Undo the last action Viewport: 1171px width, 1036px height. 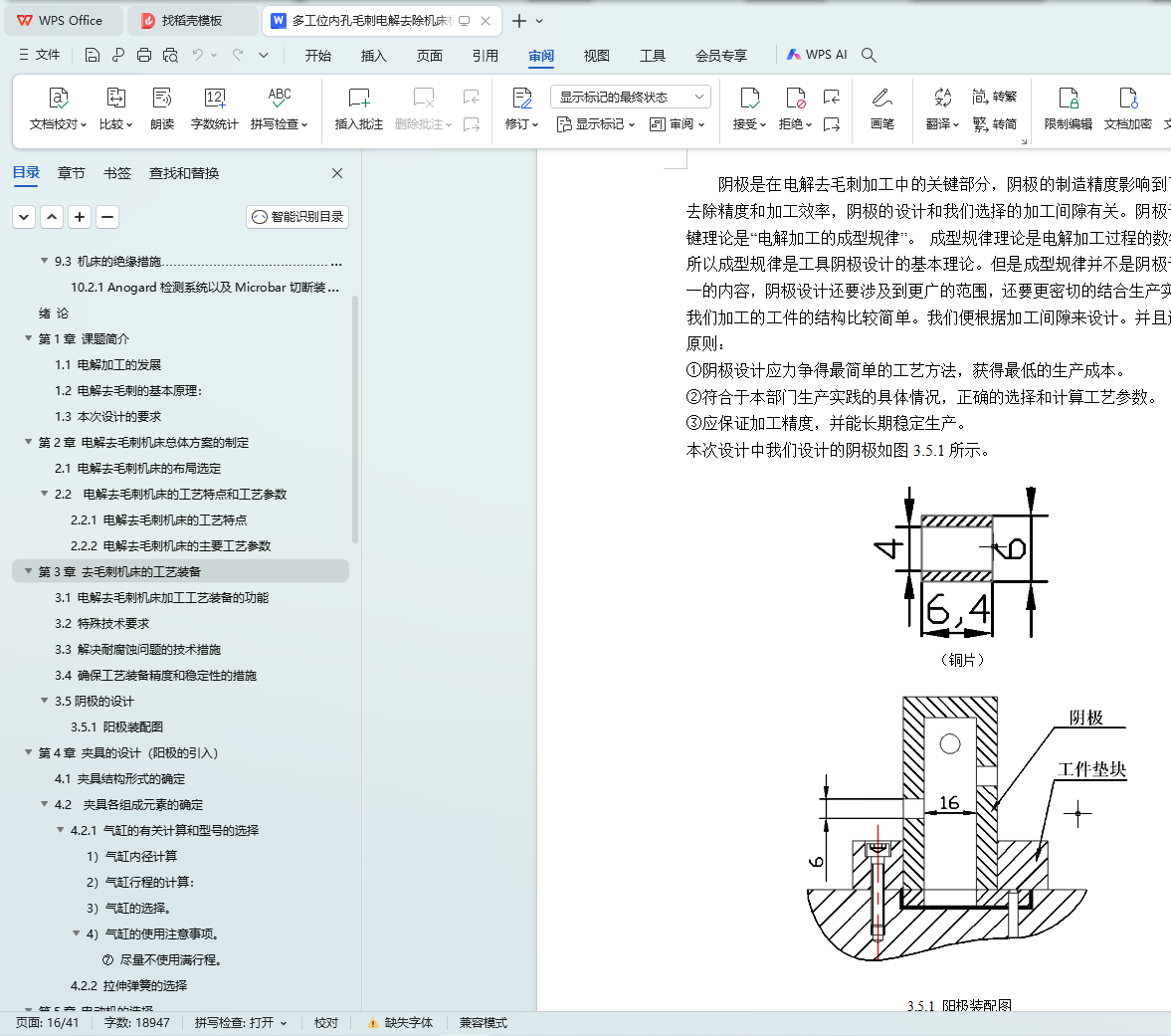pyautogui.click(x=197, y=55)
